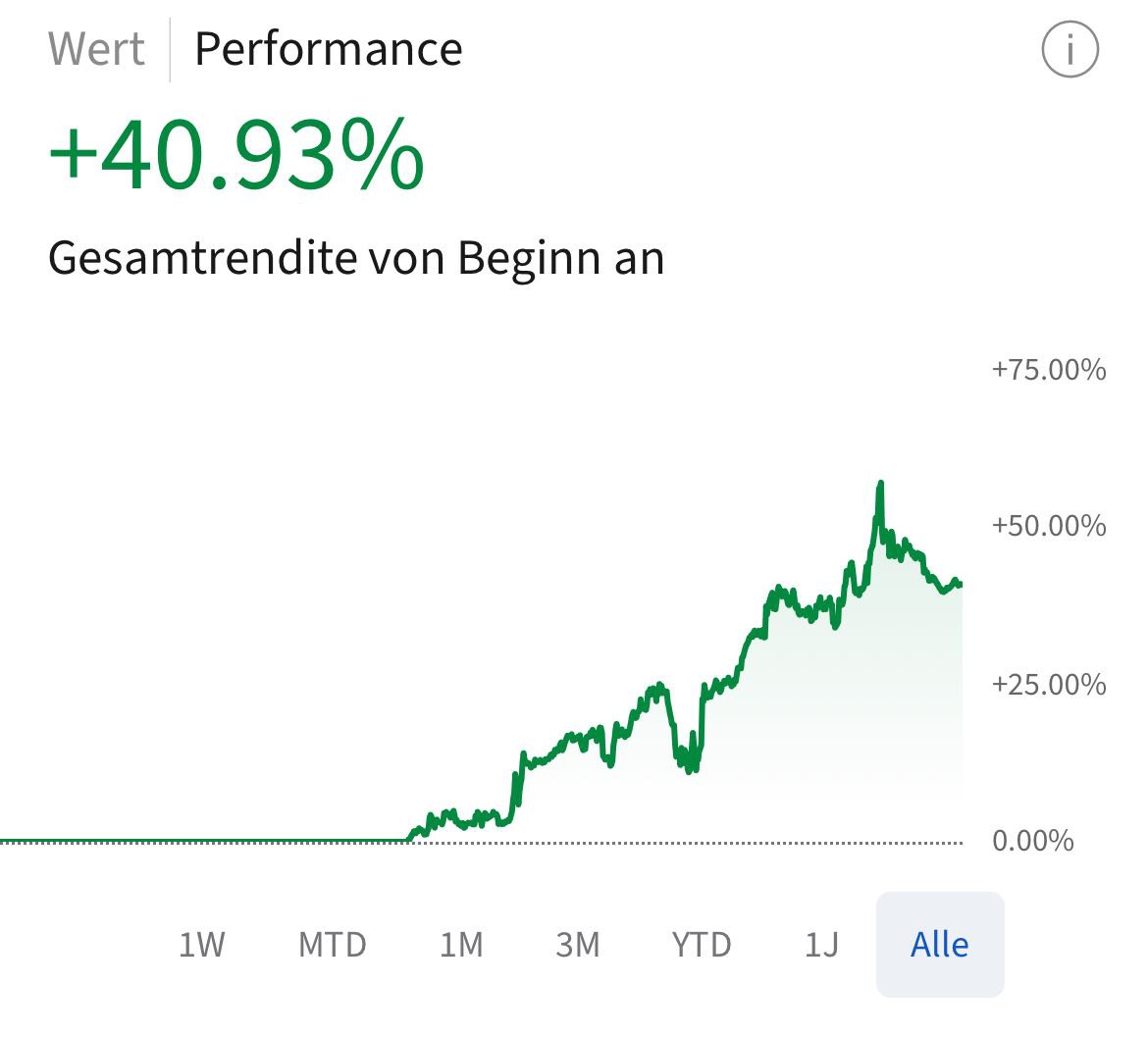1148x1038 pixels.
Task: Pick the 1J one-year range
Action: pyautogui.click(x=821, y=945)
